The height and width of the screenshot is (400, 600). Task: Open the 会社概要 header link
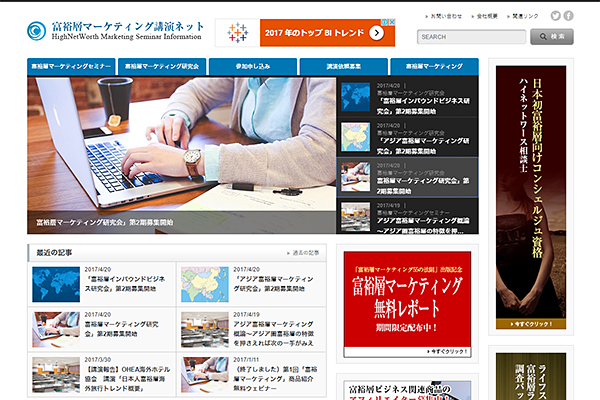tap(489, 16)
